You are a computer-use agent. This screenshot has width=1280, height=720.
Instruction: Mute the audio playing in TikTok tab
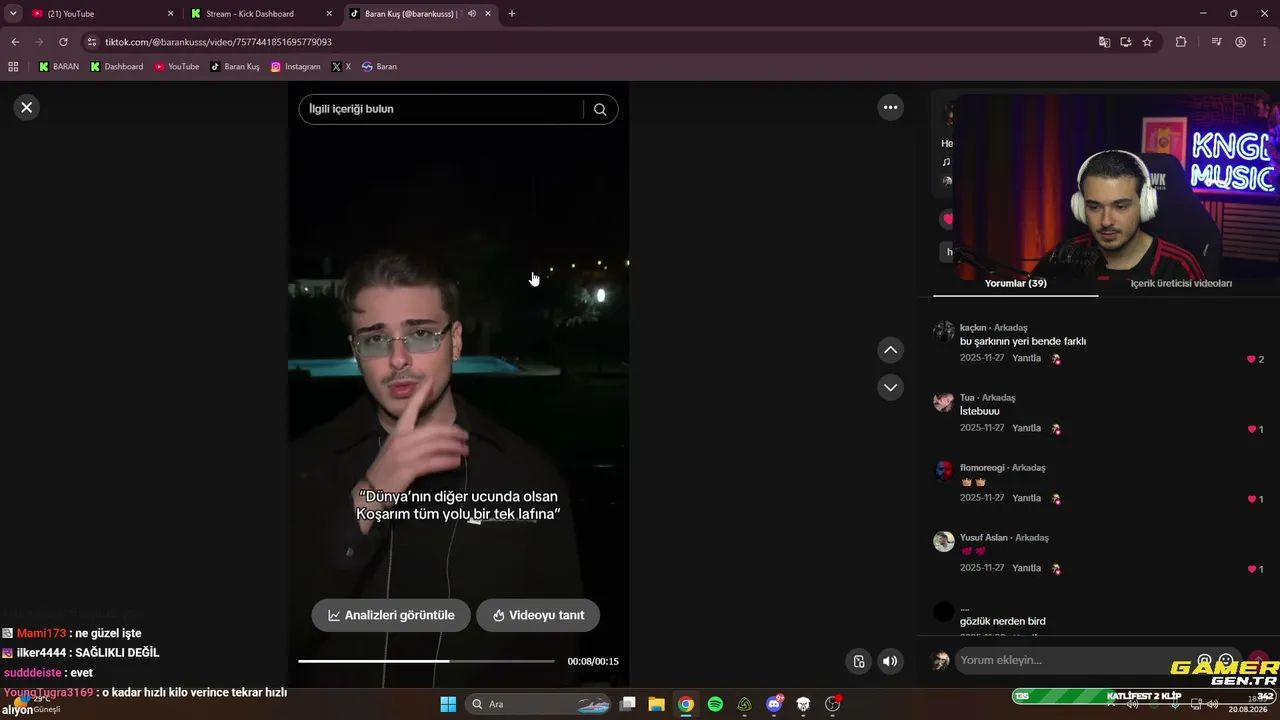(471, 14)
